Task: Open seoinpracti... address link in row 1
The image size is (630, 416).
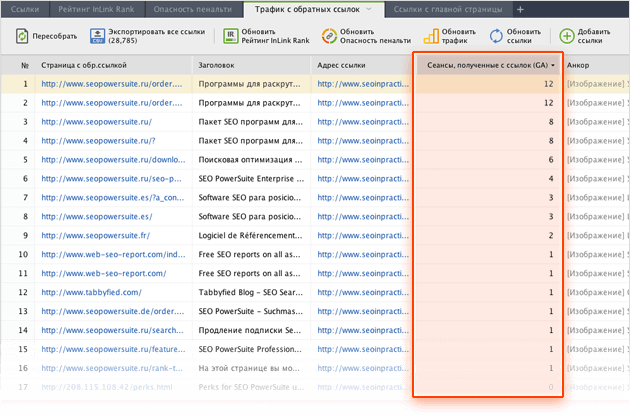Action: [363, 84]
